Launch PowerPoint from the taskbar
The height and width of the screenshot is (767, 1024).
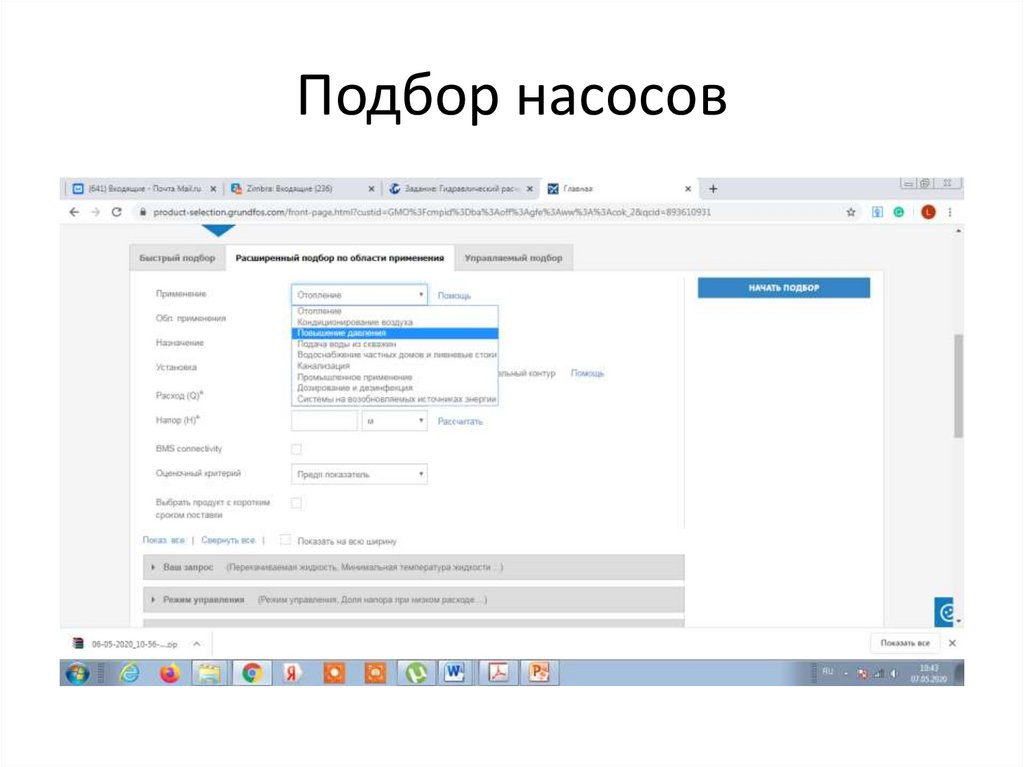tap(536, 673)
